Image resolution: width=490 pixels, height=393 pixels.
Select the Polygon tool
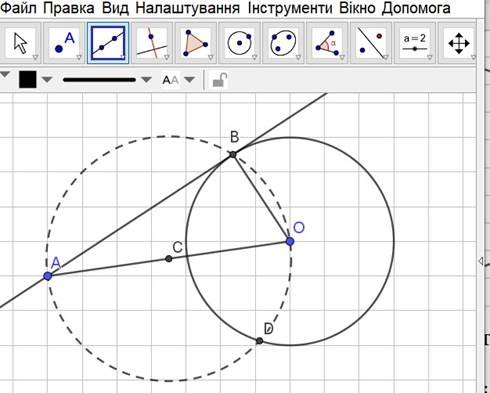click(196, 43)
